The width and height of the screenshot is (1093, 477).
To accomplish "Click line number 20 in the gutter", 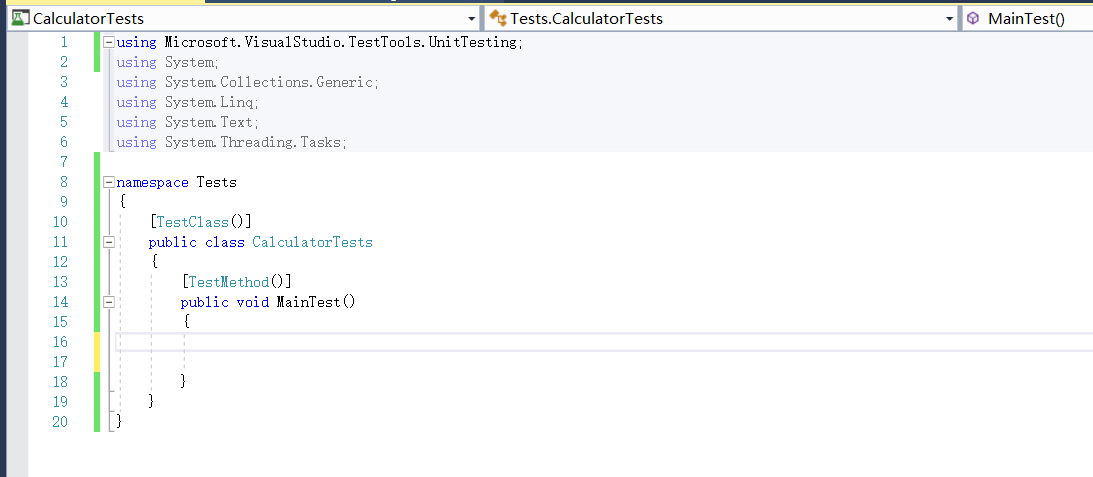I will 60,422.
